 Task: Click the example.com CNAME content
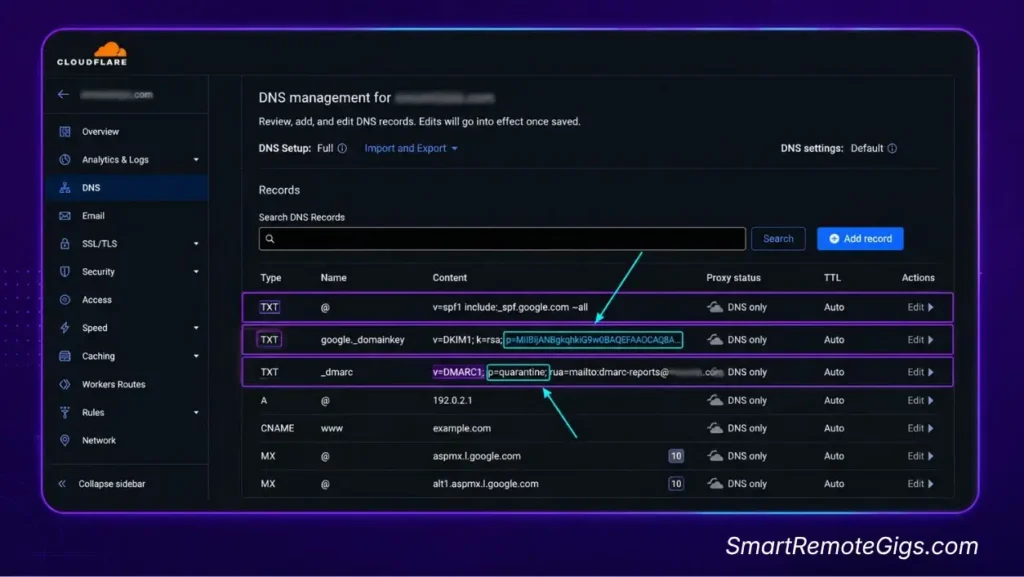click(x=462, y=428)
